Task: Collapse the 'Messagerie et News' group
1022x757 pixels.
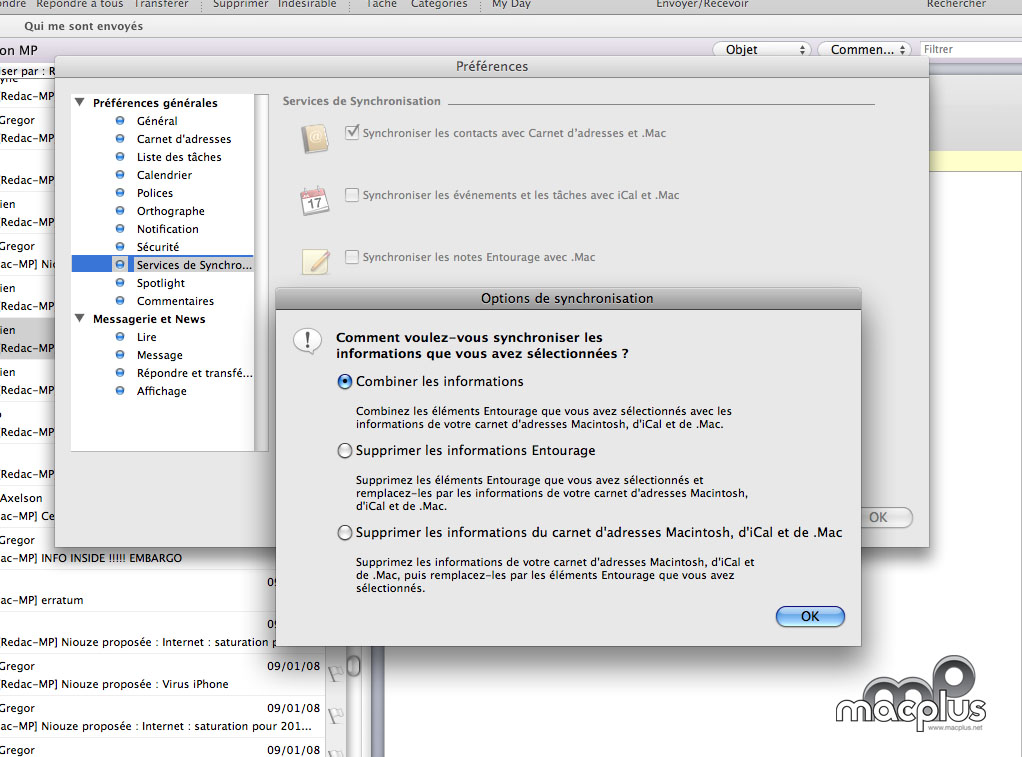Action: coord(80,319)
